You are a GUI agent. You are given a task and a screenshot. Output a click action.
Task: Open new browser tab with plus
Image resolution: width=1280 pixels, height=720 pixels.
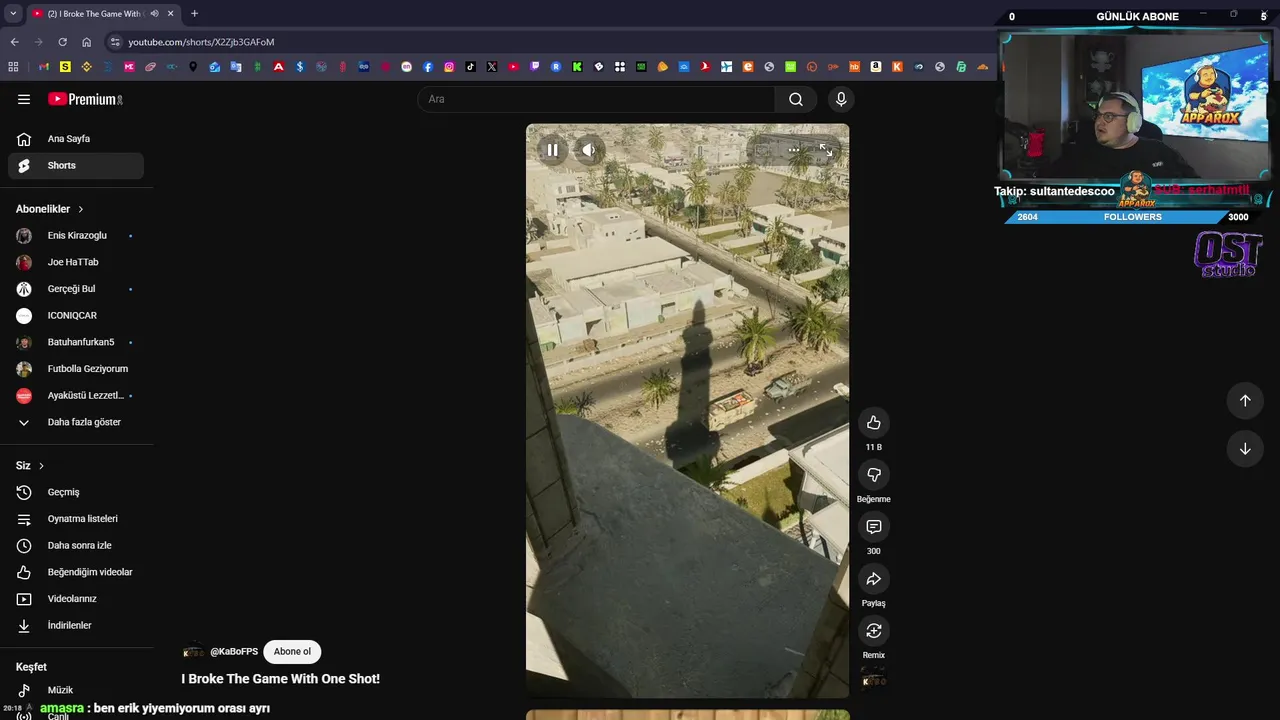pyautogui.click(x=194, y=13)
